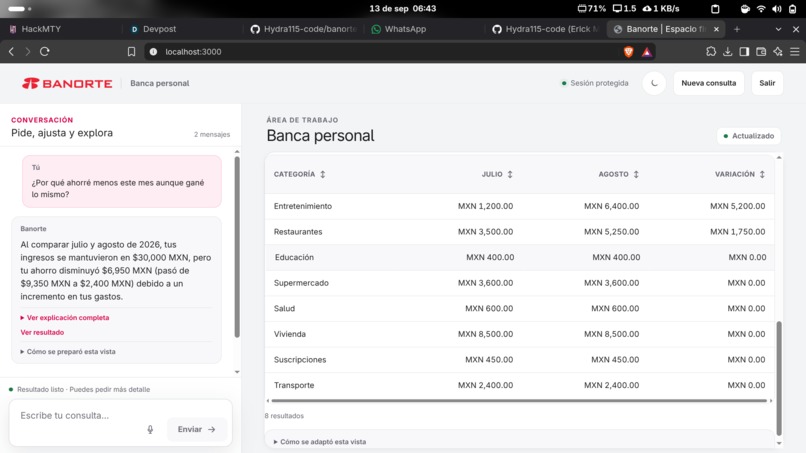This screenshot has width=806, height=453.
Task: Open Brave Rewards triangle icon
Action: [647, 51]
